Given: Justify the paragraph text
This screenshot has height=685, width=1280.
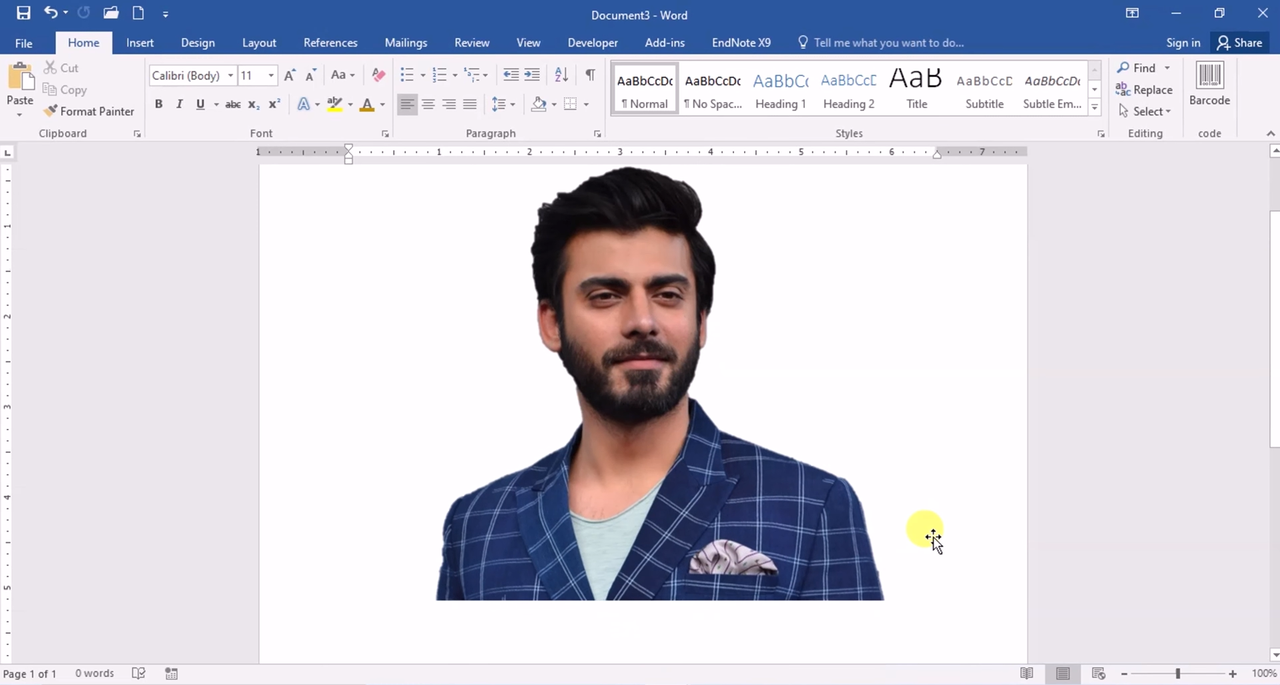Looking at the screenshot, I should click(470, 104).
